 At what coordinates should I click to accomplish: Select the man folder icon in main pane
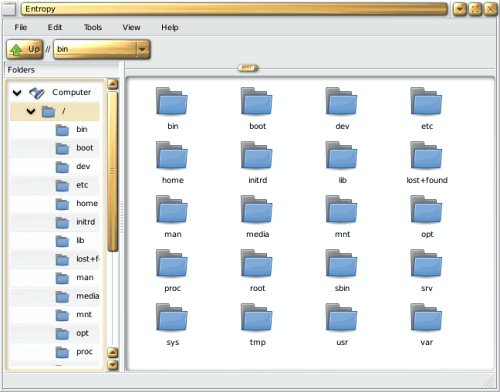coord(172,209)
